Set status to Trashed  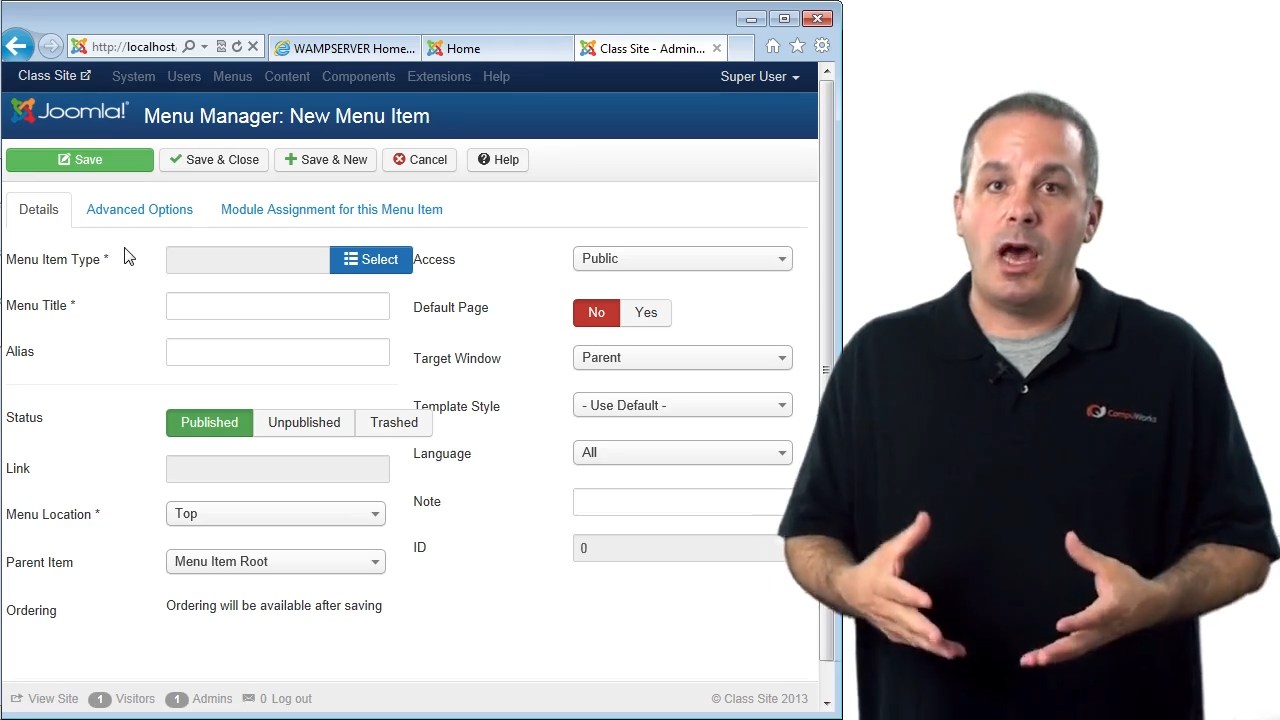(x=394, y=422)
